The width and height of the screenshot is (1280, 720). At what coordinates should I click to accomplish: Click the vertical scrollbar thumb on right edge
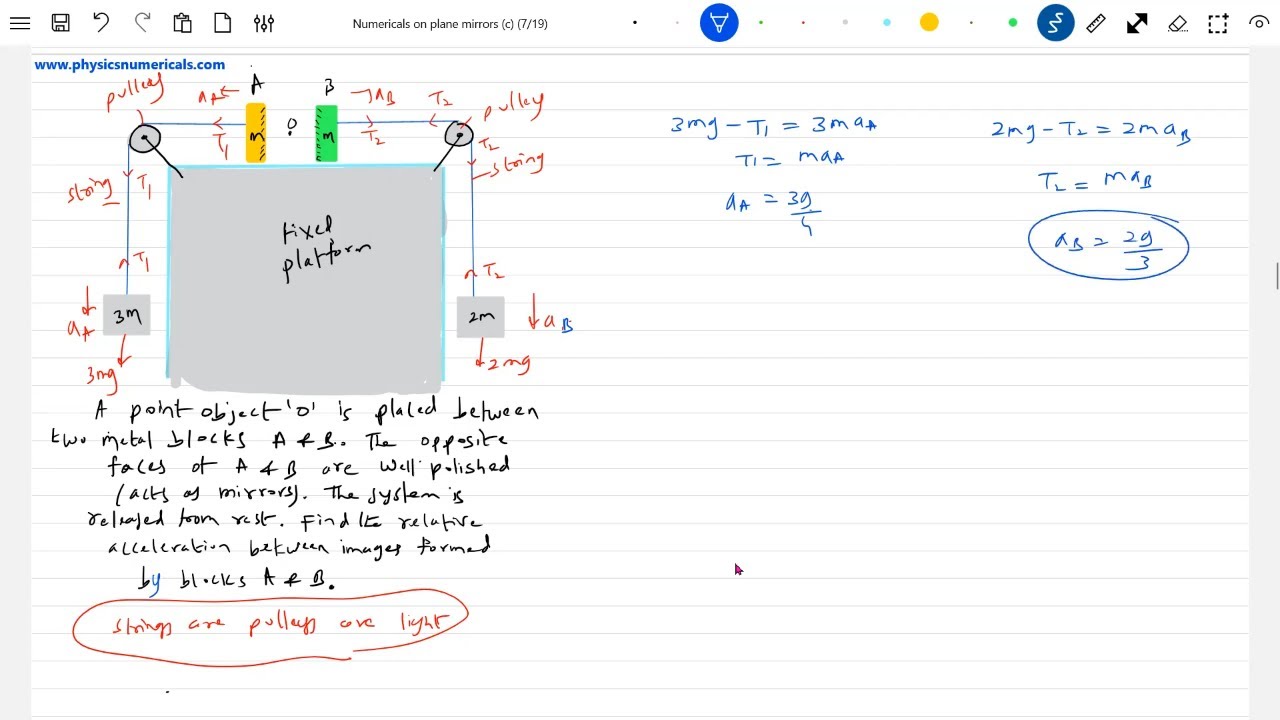coord(1275,275)
